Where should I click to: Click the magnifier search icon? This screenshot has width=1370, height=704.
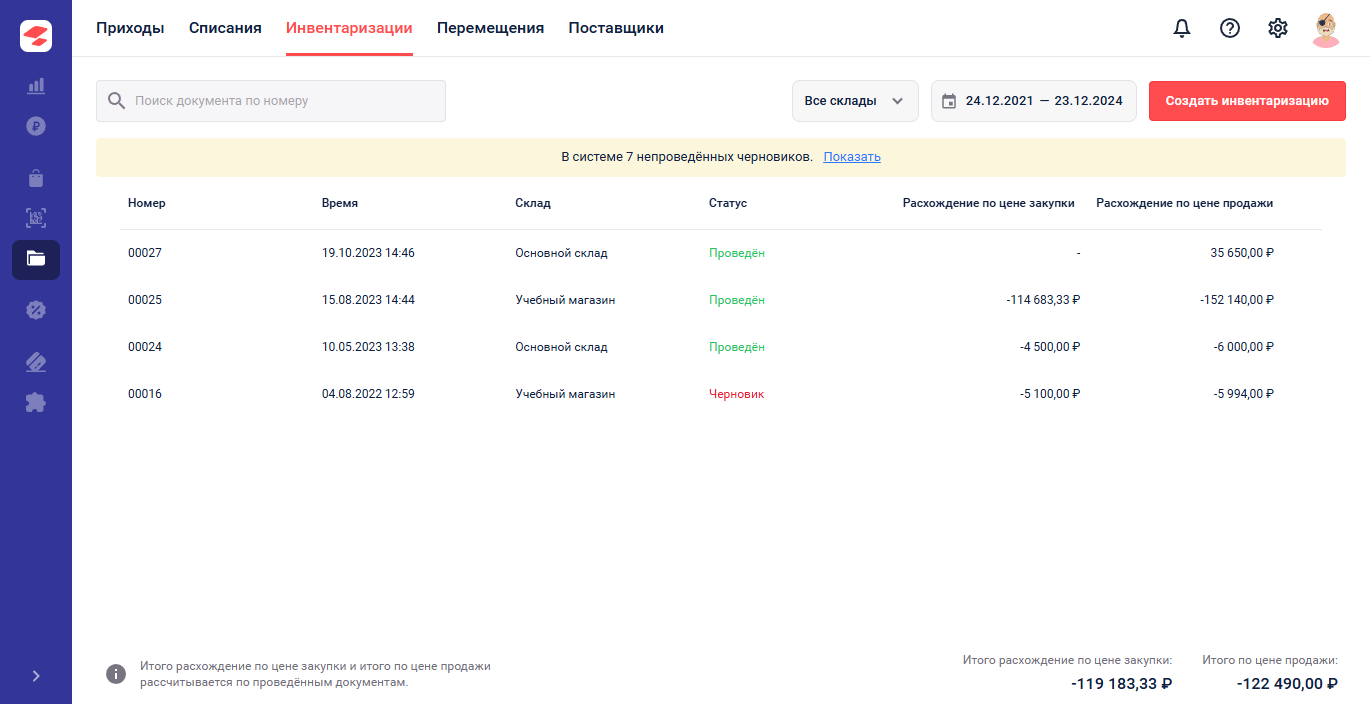116,101
